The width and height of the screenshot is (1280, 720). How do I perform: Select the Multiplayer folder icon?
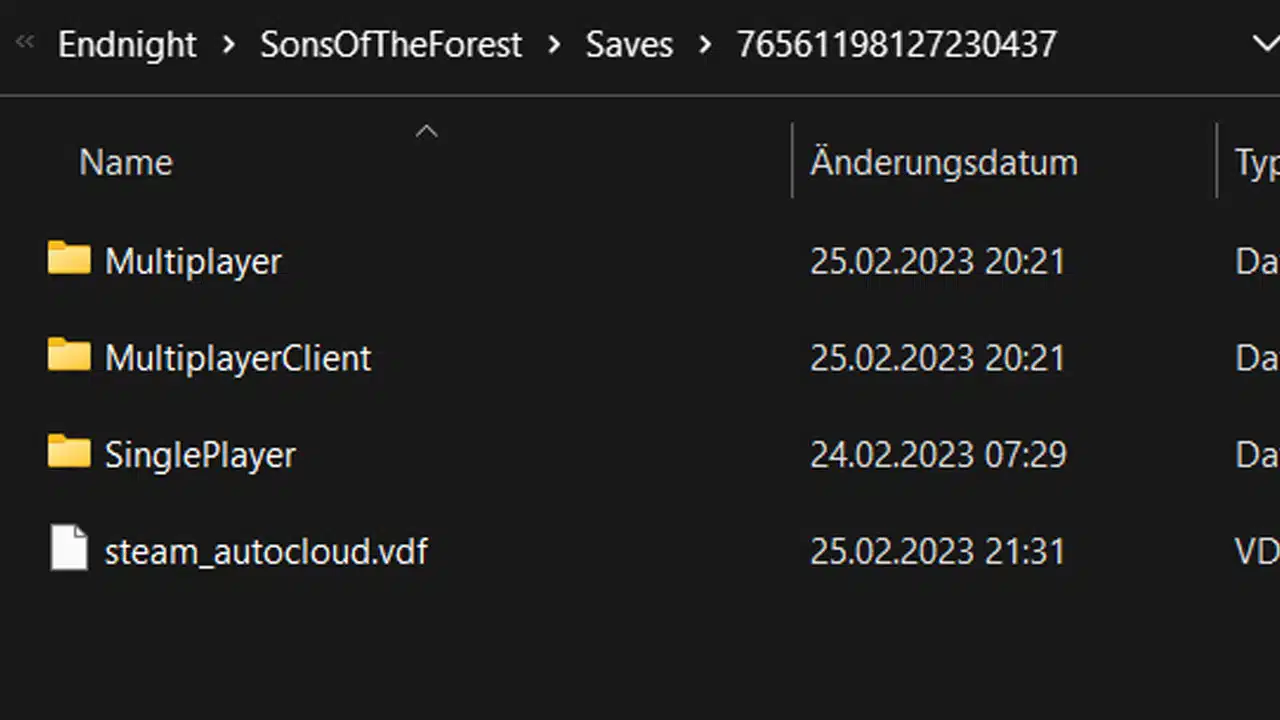point(69,258)
